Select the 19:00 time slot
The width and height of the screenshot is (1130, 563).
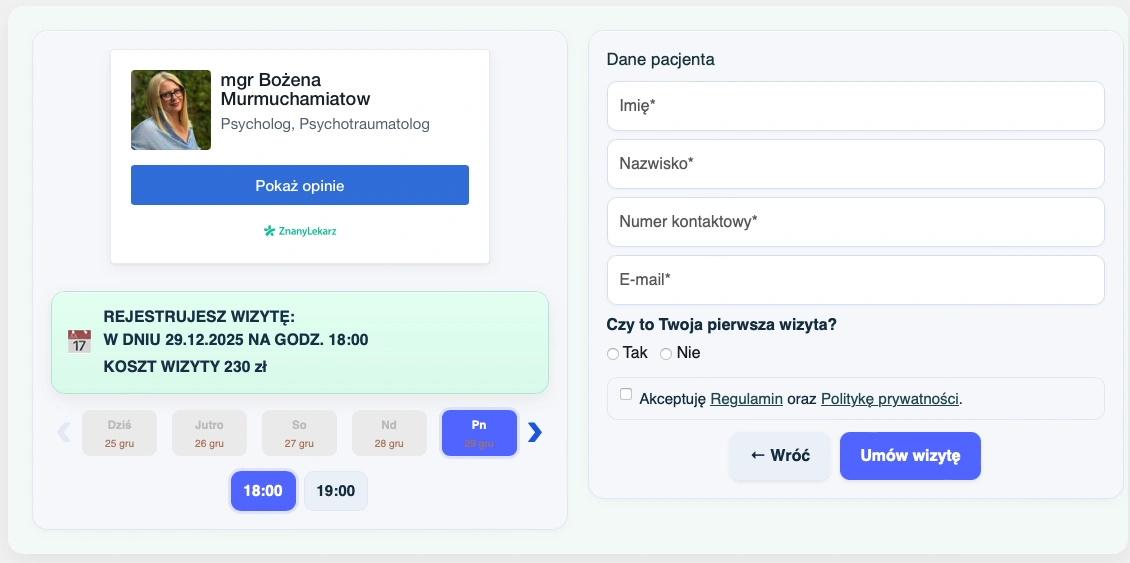tap(336, 491)
